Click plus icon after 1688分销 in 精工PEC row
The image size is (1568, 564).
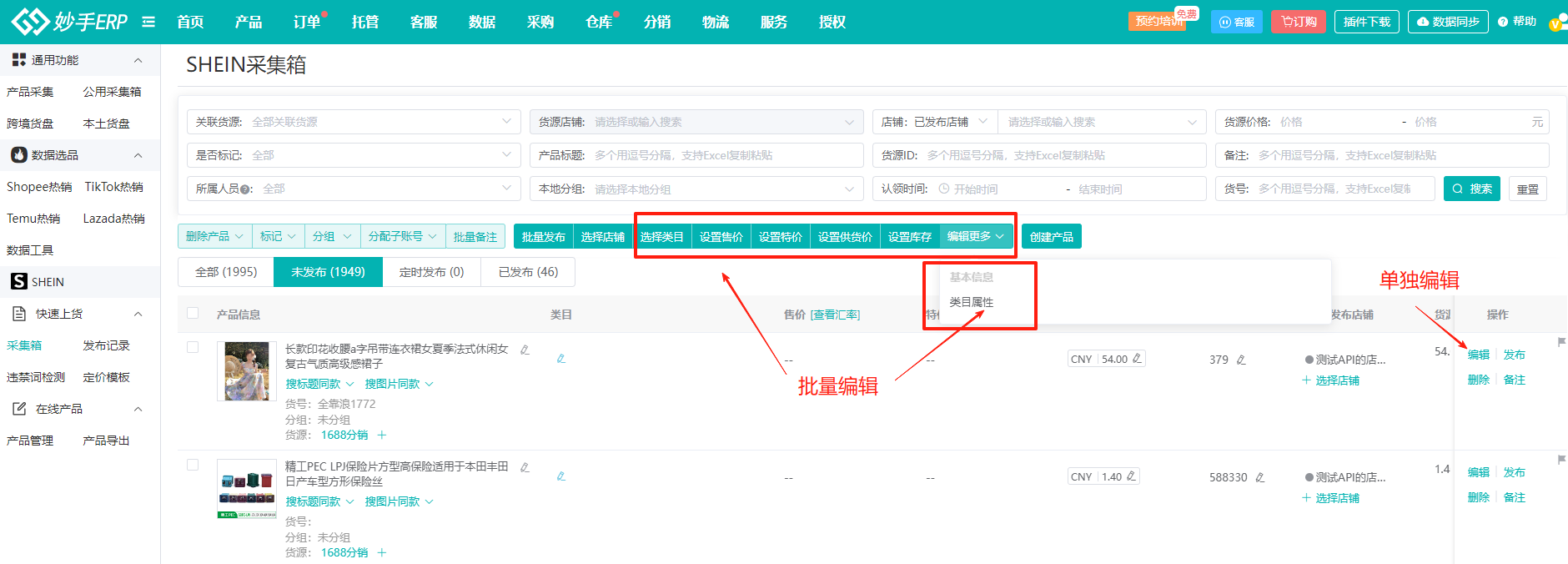point(382,552)
